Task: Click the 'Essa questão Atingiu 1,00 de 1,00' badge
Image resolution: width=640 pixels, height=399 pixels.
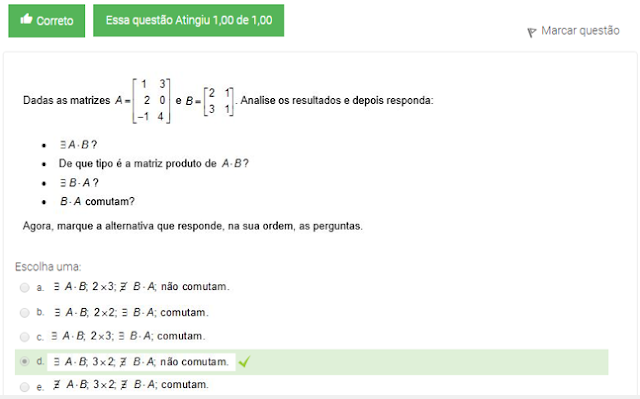Action: (x=189, y=20)
